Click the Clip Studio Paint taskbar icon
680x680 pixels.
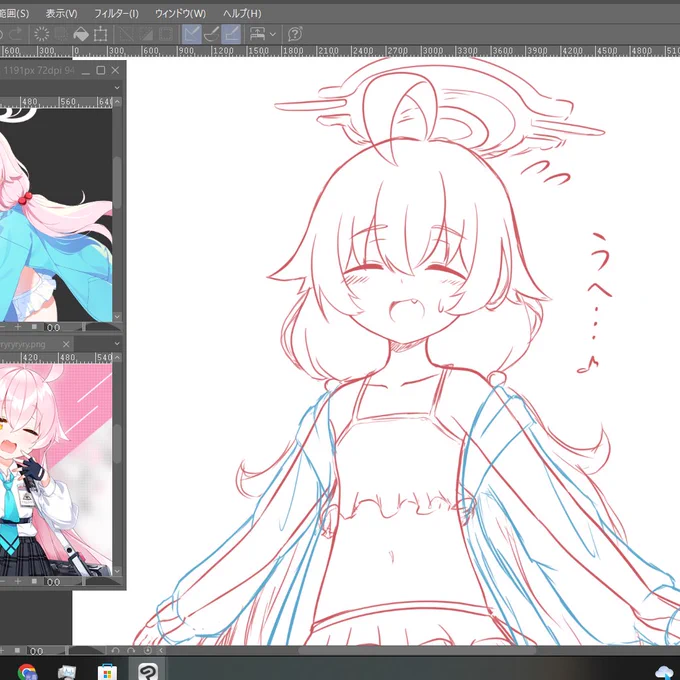[x=147, y=672]
